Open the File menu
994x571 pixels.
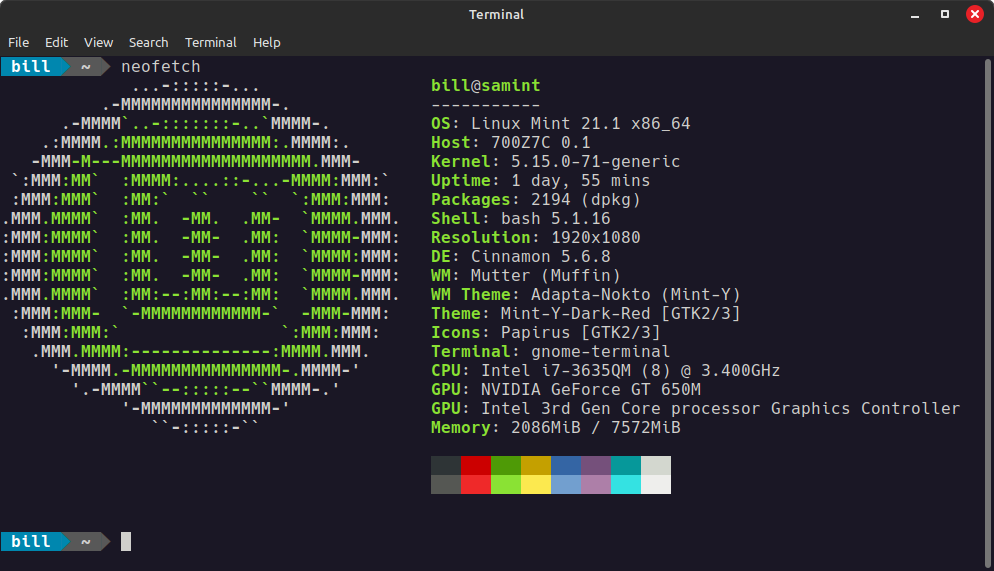click(x=18, y=42)
